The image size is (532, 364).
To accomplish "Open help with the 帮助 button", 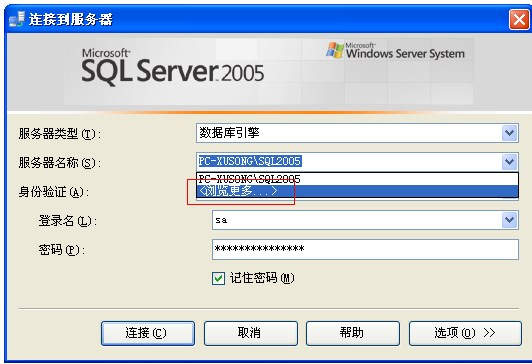I will click(x=353, y=333).
